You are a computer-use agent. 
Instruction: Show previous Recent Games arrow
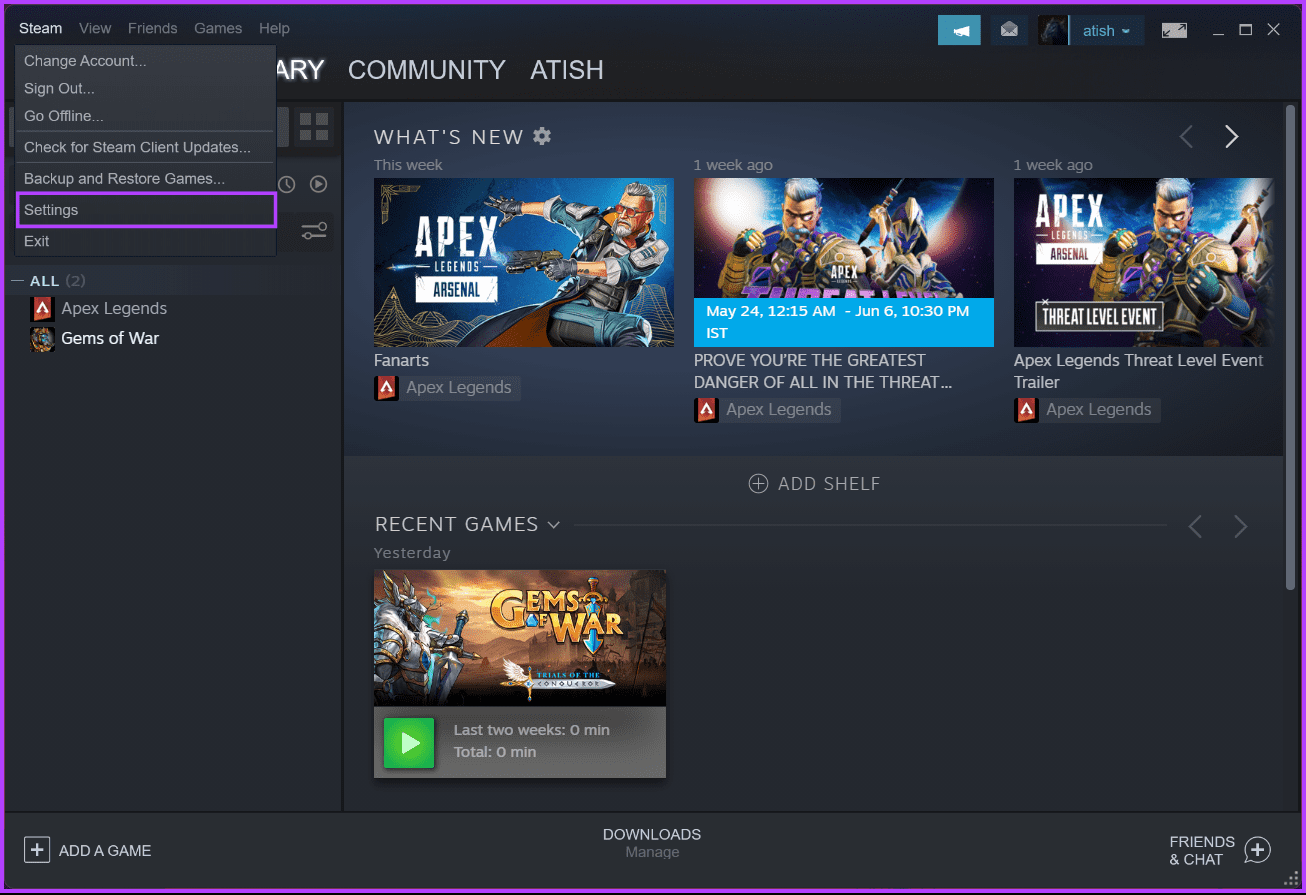[1195, 526]
